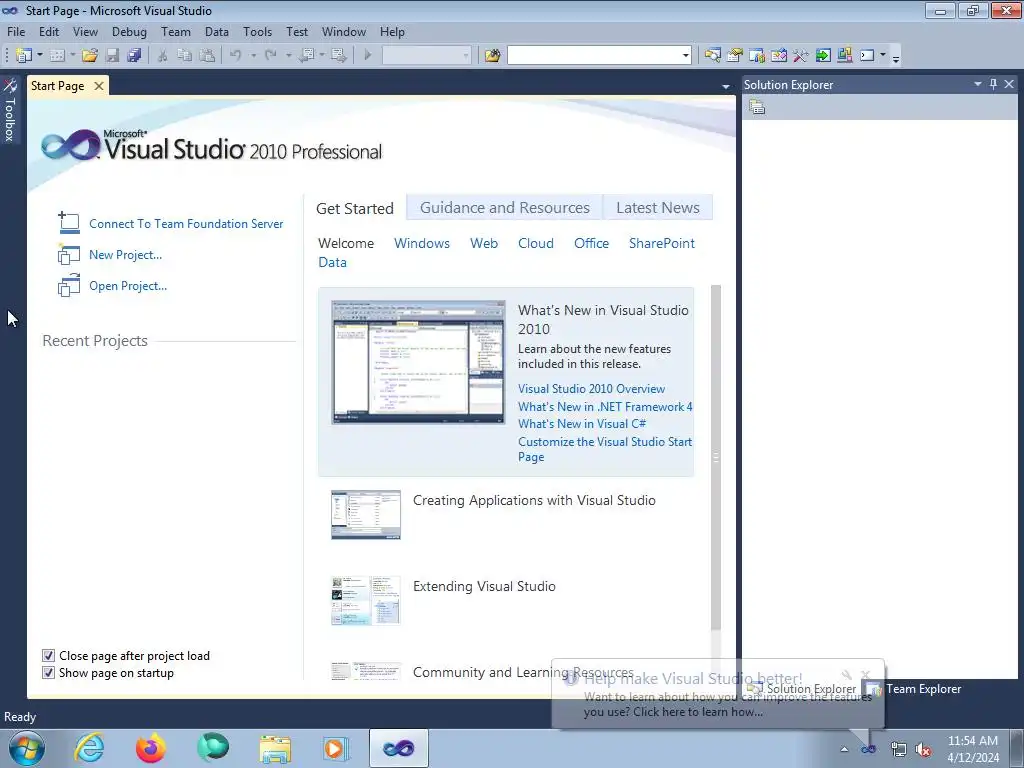Screen dimensions: 1024x768
Task: Open the other windows dropdown arrow
Action: (883, 56)
